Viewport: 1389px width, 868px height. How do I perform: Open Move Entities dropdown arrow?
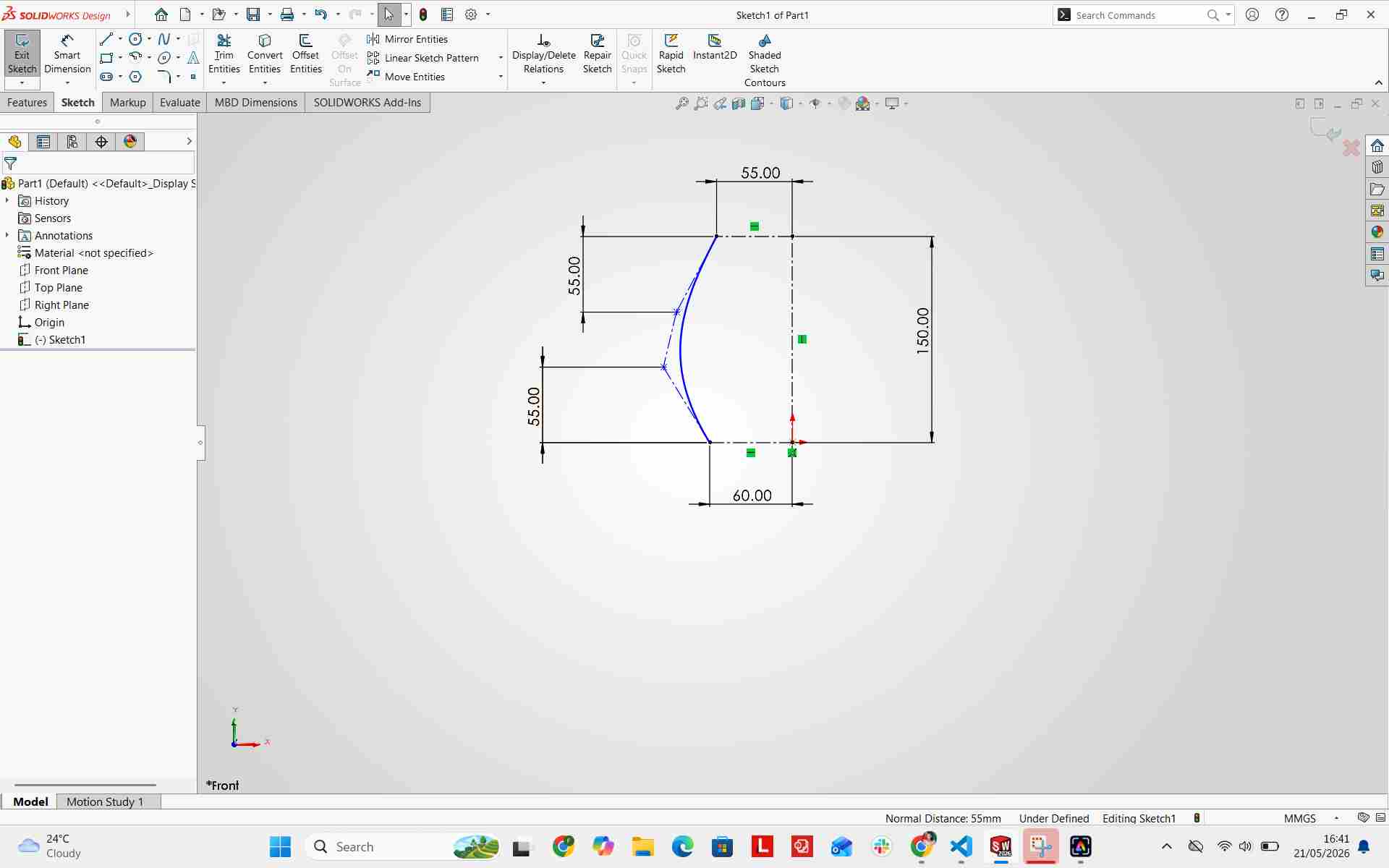point(501,77)
